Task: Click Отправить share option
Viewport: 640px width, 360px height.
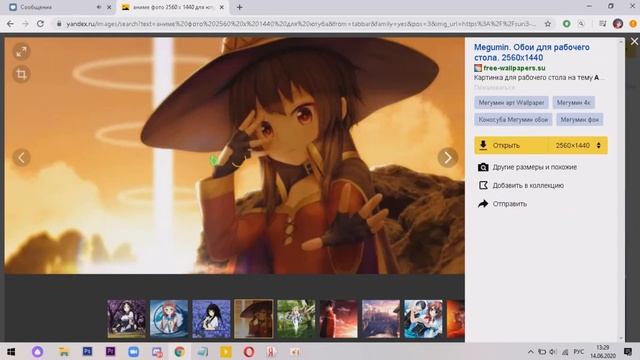Action: tap(509, 204)
